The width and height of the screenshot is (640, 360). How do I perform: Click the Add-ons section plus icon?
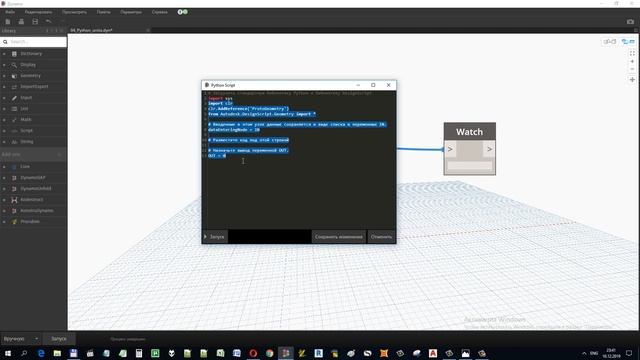(59, 154)
